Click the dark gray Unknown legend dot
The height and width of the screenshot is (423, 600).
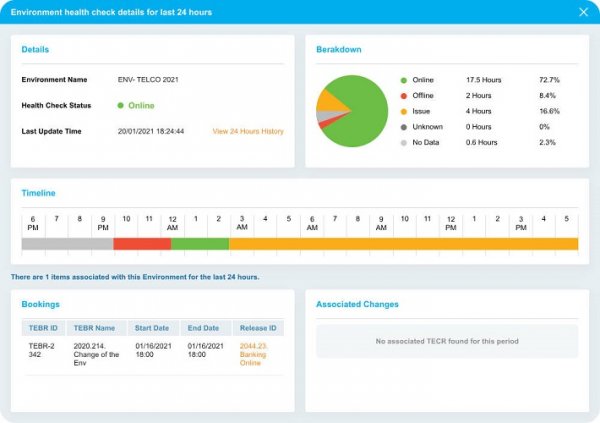click(x=403, y=127)
